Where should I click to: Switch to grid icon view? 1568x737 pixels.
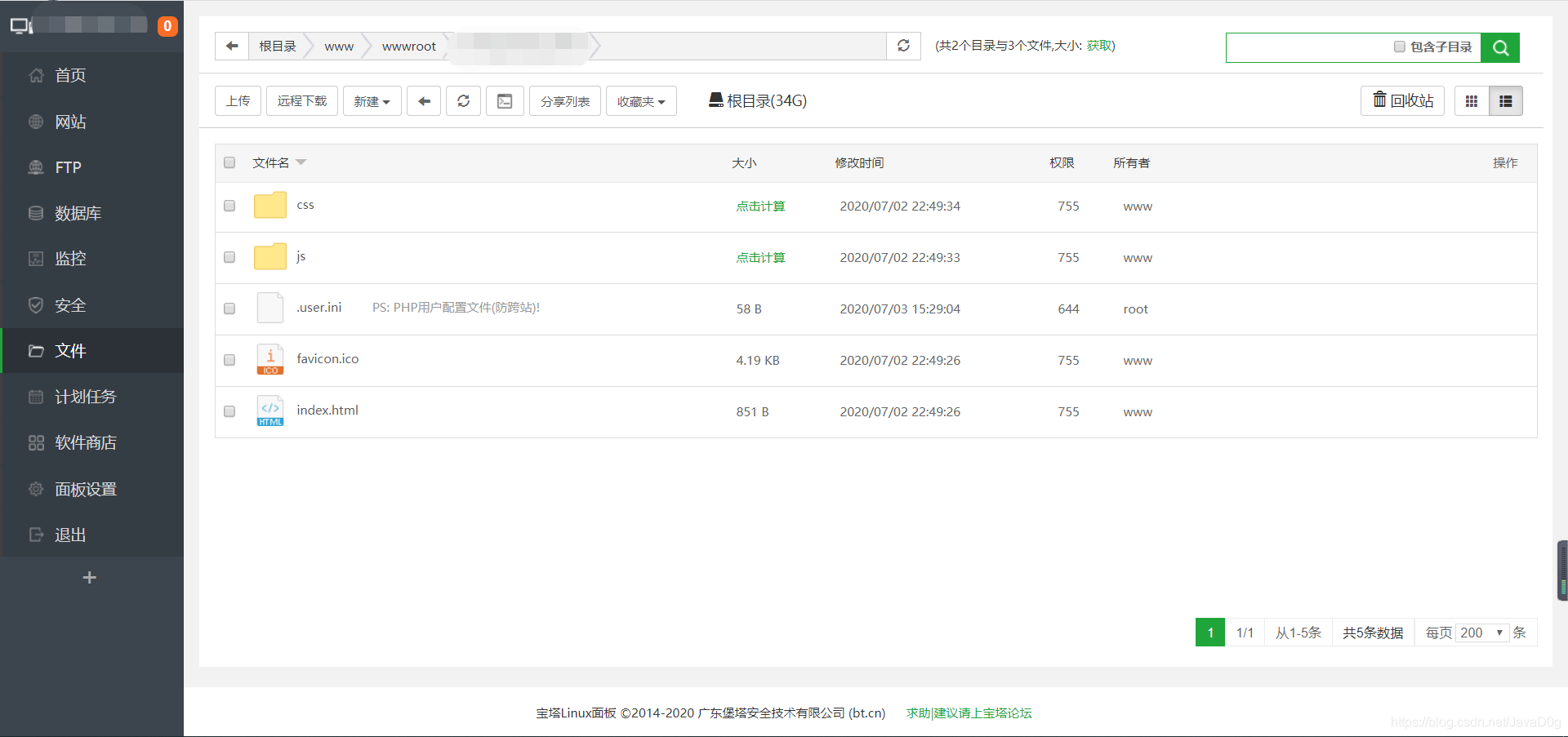point(1472,101)
